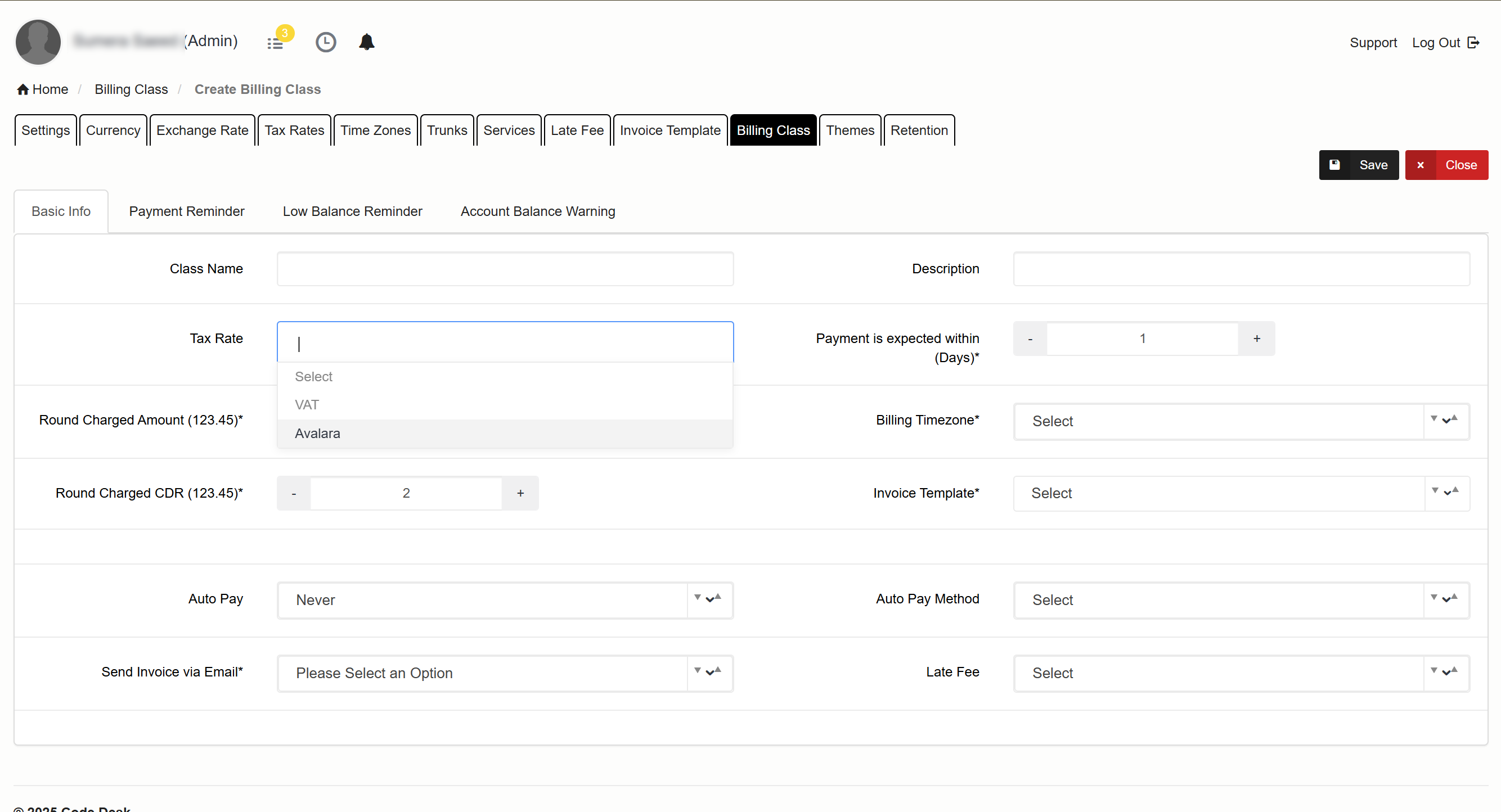Decrease Payment expected Days with minus

1030,339
